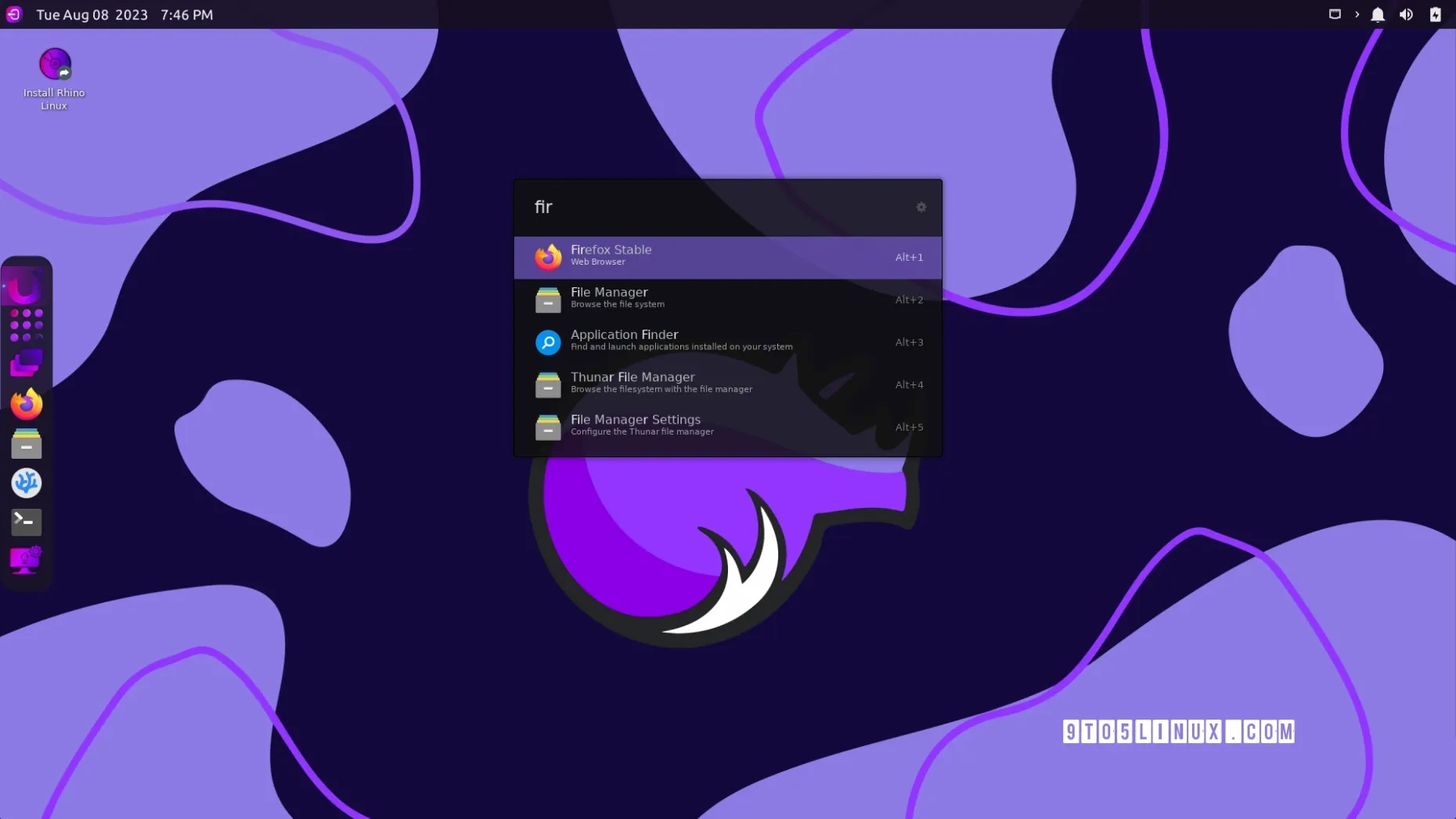
Task: Click the Alt+1 shortcut label
Action: coord(909,257)
